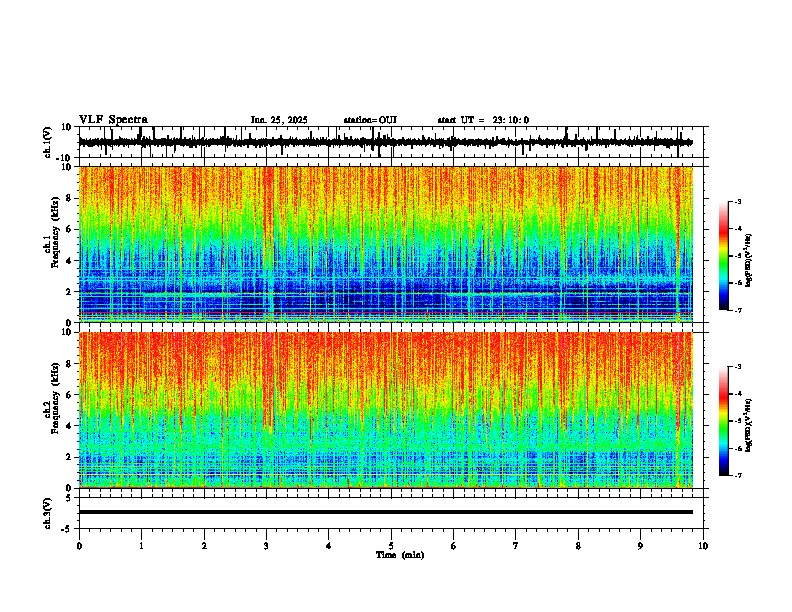Click the "8" kHz tick of ch.1 spectrogram

coord(70,198)
